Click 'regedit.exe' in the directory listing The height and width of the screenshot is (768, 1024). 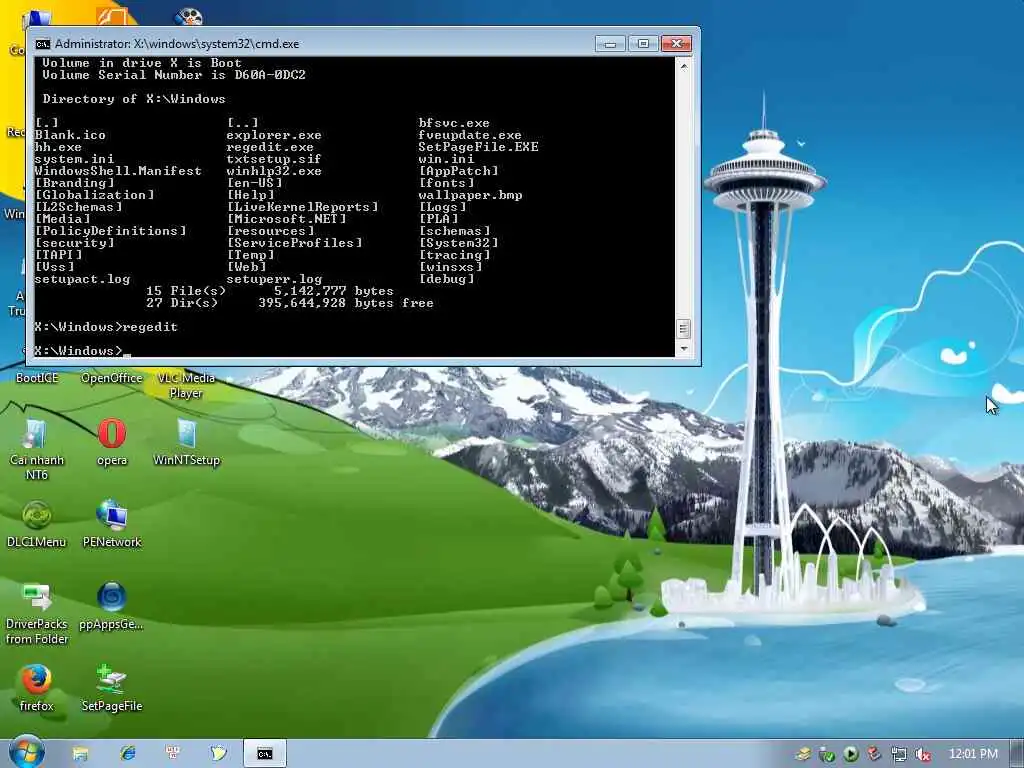(270, 147)
